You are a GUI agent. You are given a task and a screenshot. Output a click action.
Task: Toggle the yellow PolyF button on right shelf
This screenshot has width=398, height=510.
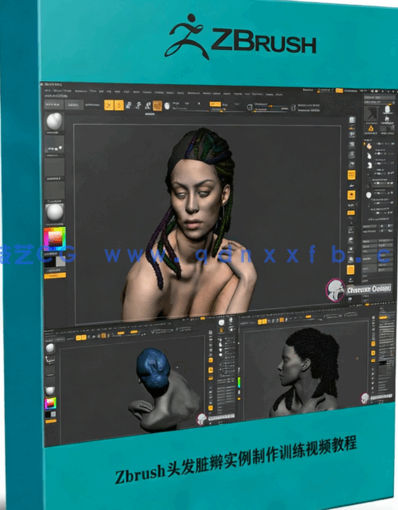[x=351, y=270]
